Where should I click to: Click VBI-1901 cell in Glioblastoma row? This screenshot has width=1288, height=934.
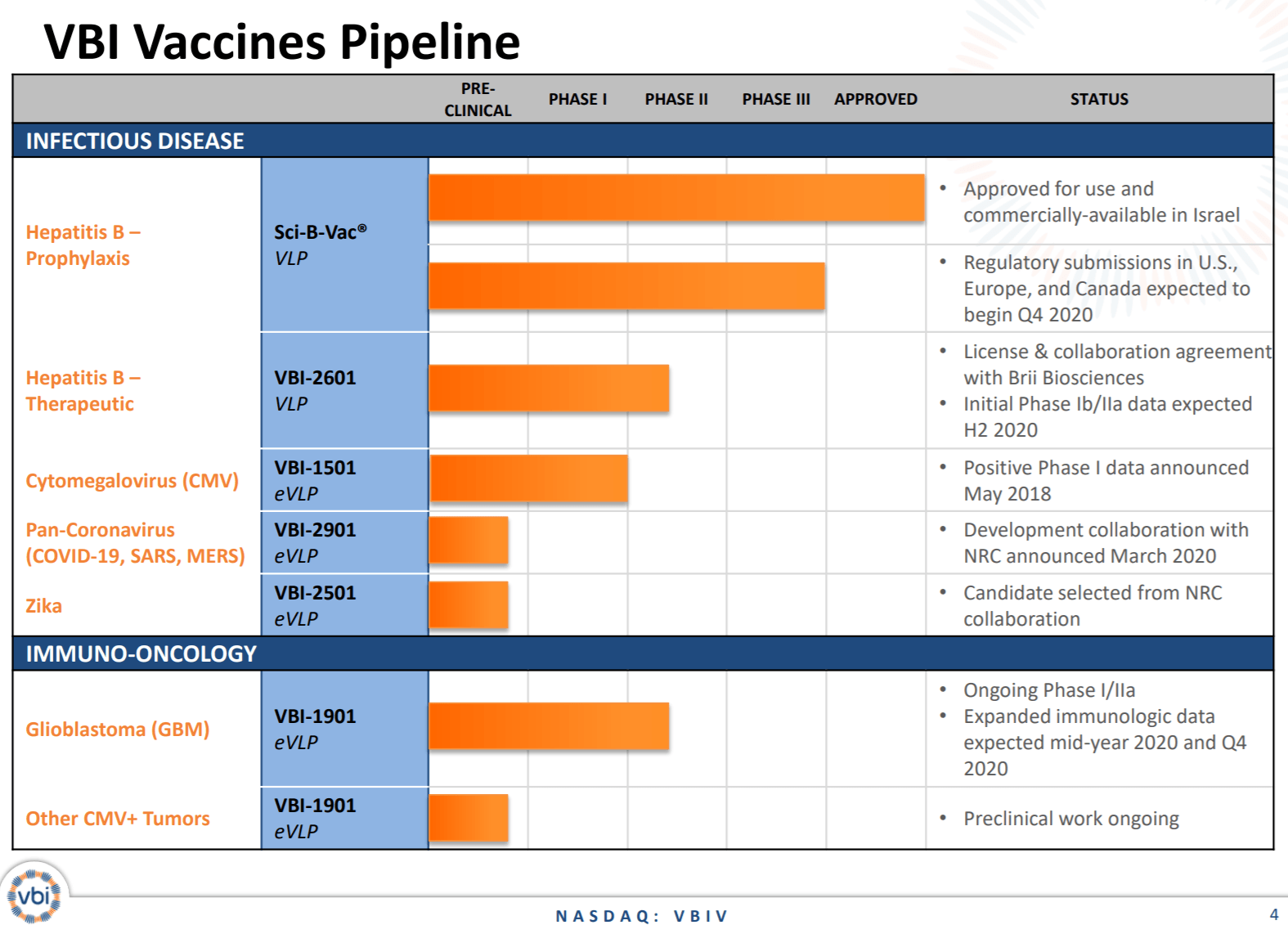pos(344,729)
